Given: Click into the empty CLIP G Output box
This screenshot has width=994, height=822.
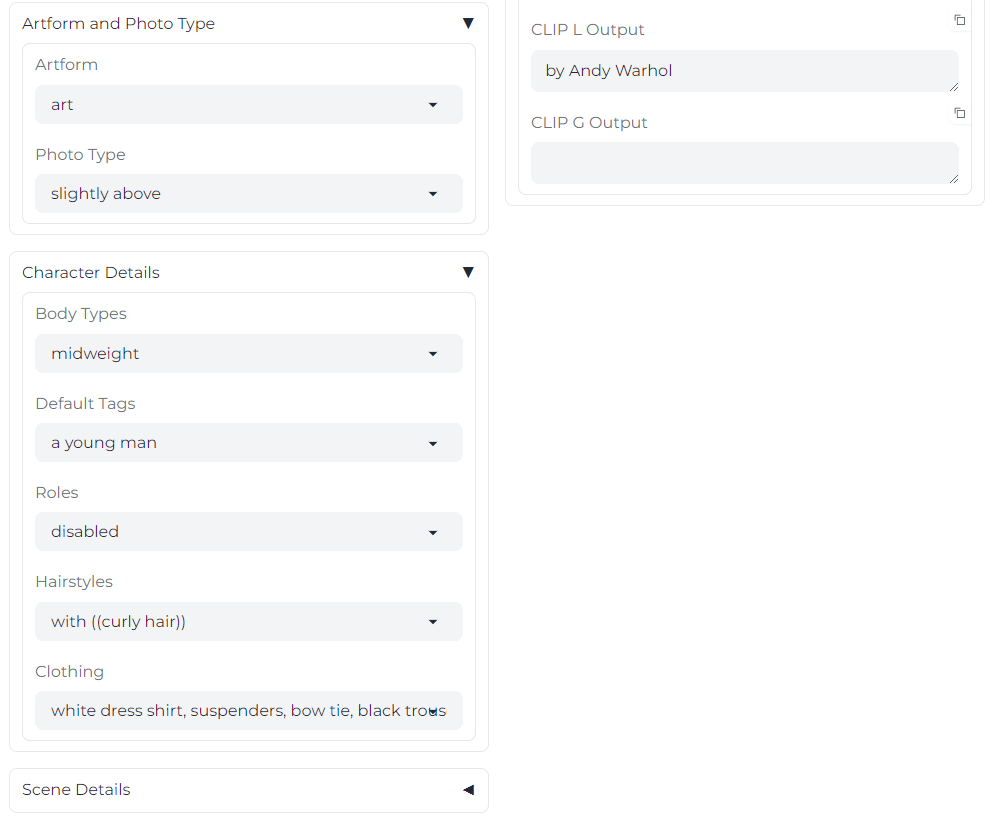Looking at the screenshot, I should click(744, 163).
